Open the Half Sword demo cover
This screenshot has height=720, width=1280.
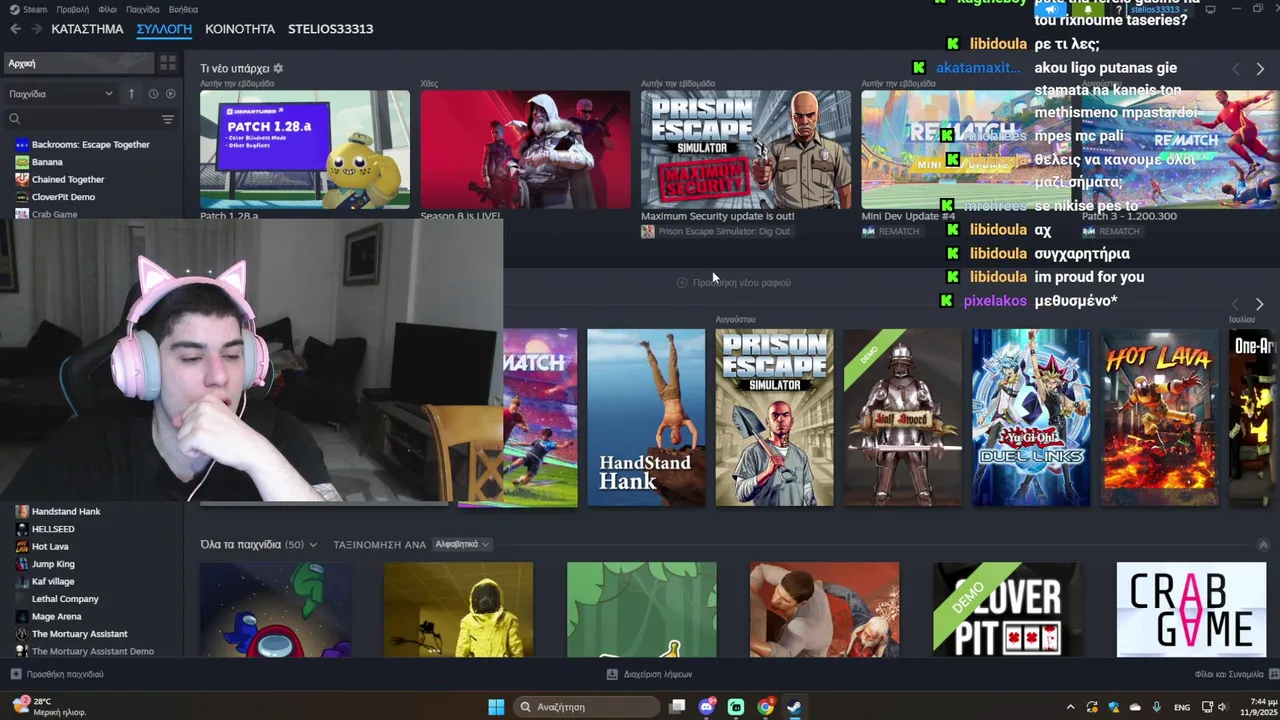[x=902, y=417]
